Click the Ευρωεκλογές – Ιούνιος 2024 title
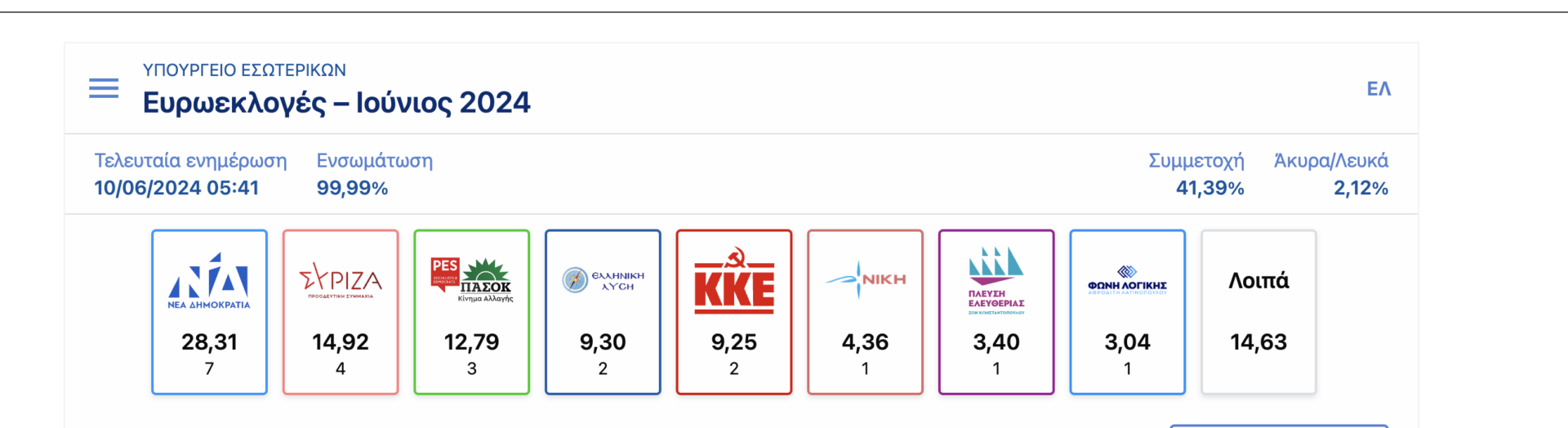 point(336,103)
